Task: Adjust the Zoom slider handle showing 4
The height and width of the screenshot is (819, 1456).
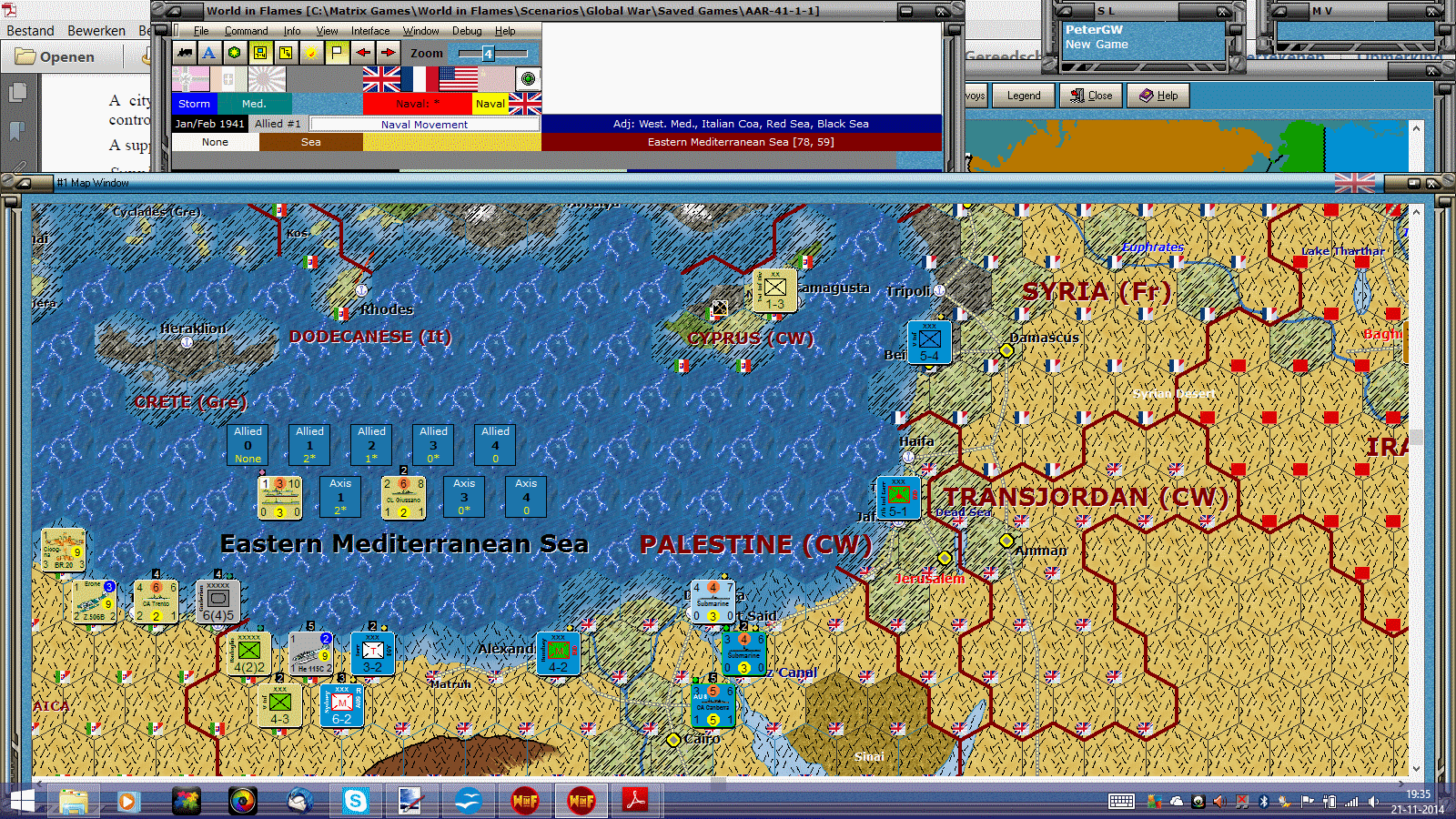Action: 488,54
